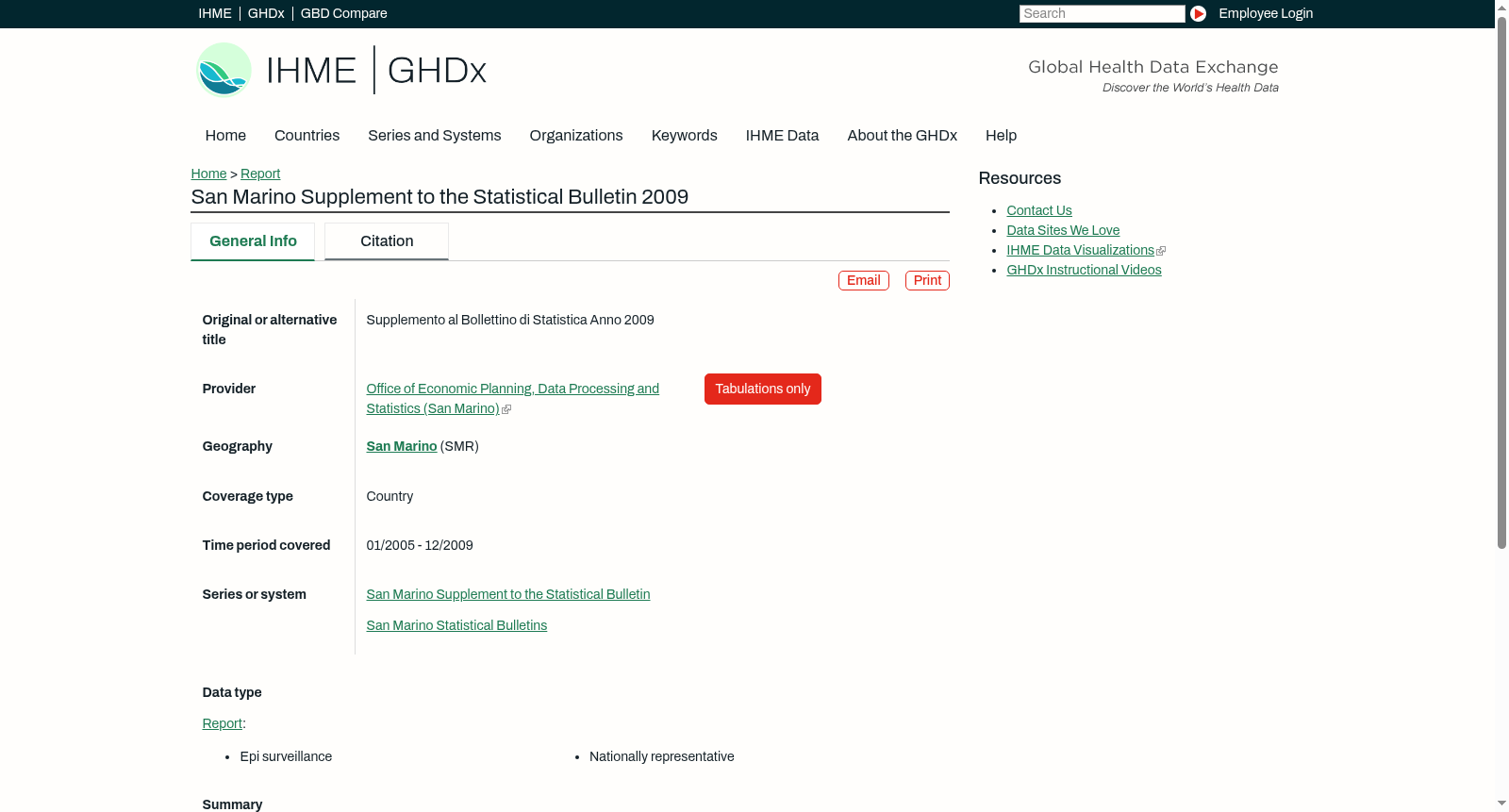This screenshot has height=812, width=1509.
Task: Click the red search submit arrow icon
Action: (x=1198, y=13)
